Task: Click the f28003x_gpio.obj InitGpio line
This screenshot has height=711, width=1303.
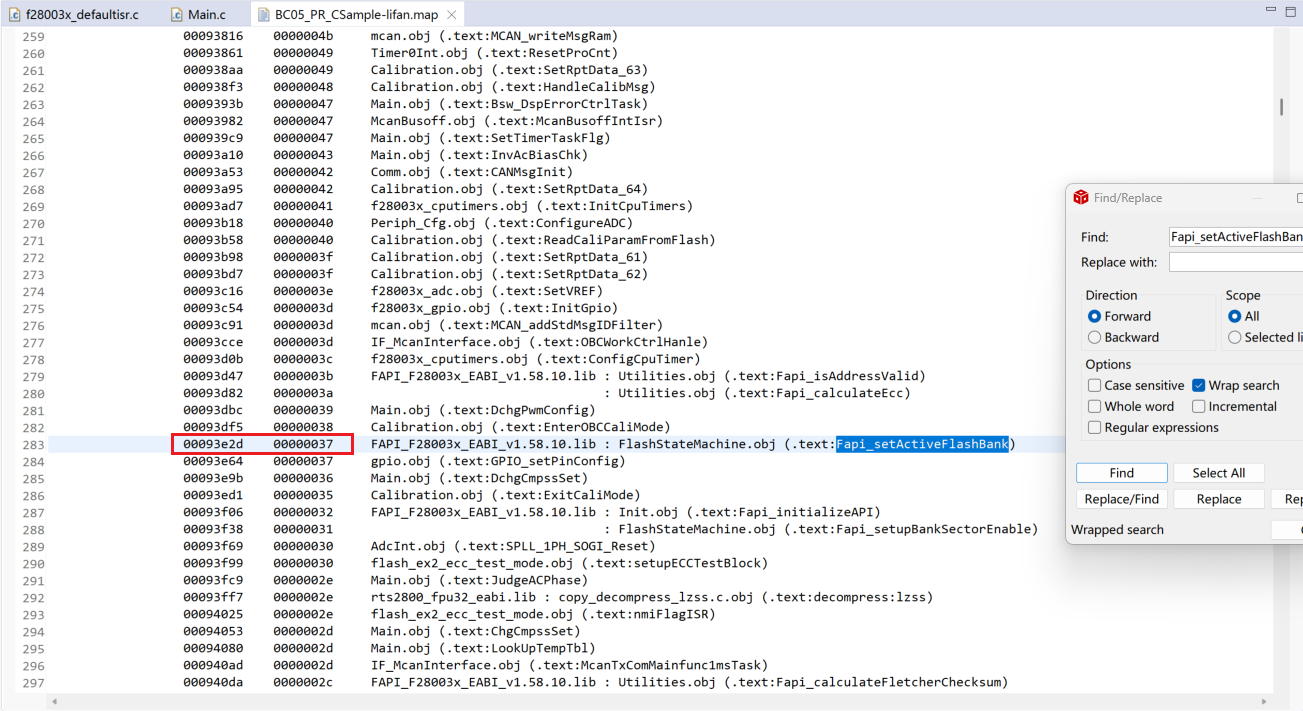Action: tap(494, 308)
